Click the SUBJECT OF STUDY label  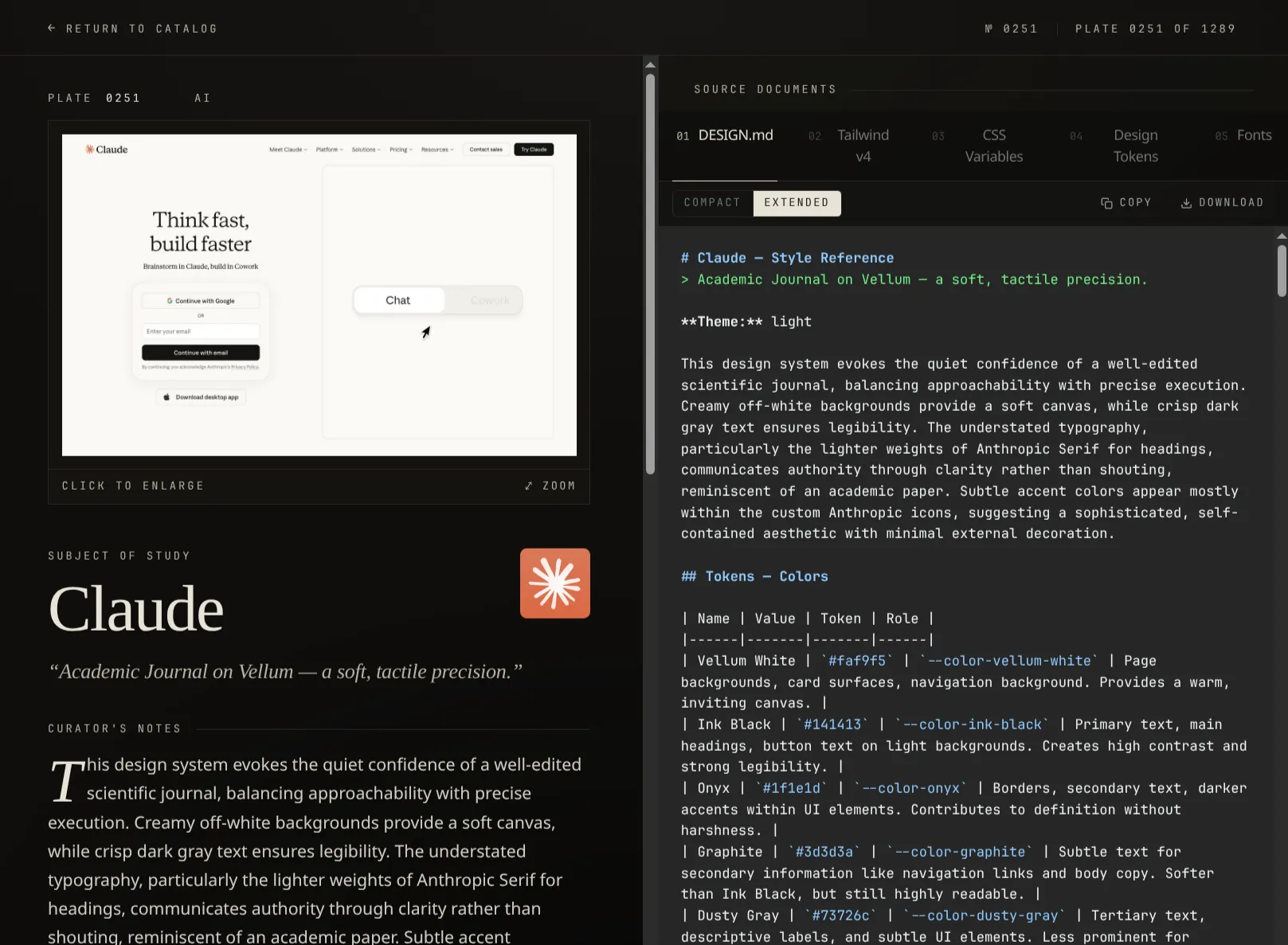point(119,556)
